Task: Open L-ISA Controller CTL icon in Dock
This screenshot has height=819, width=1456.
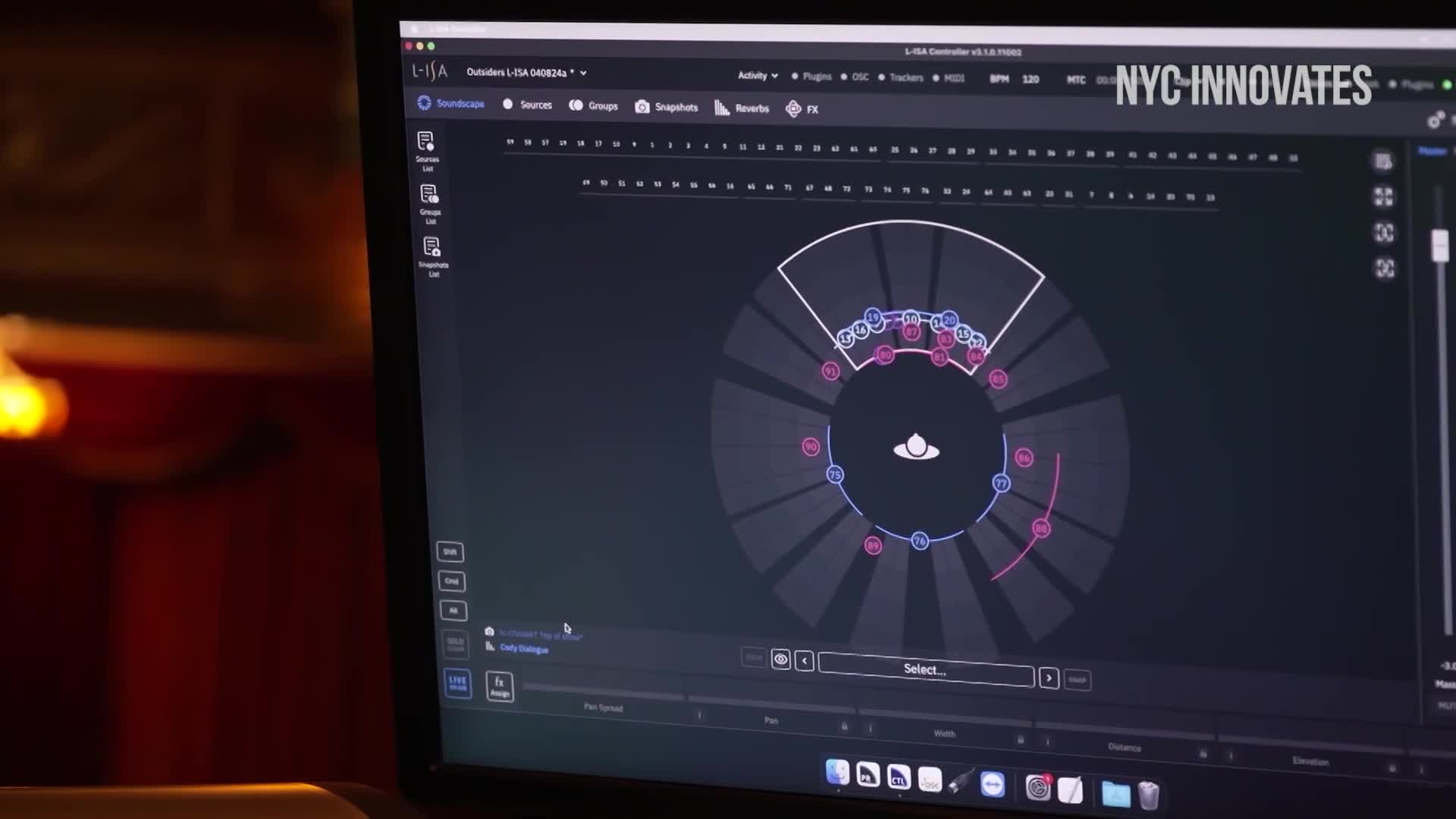Action: [x=899, y=777]
